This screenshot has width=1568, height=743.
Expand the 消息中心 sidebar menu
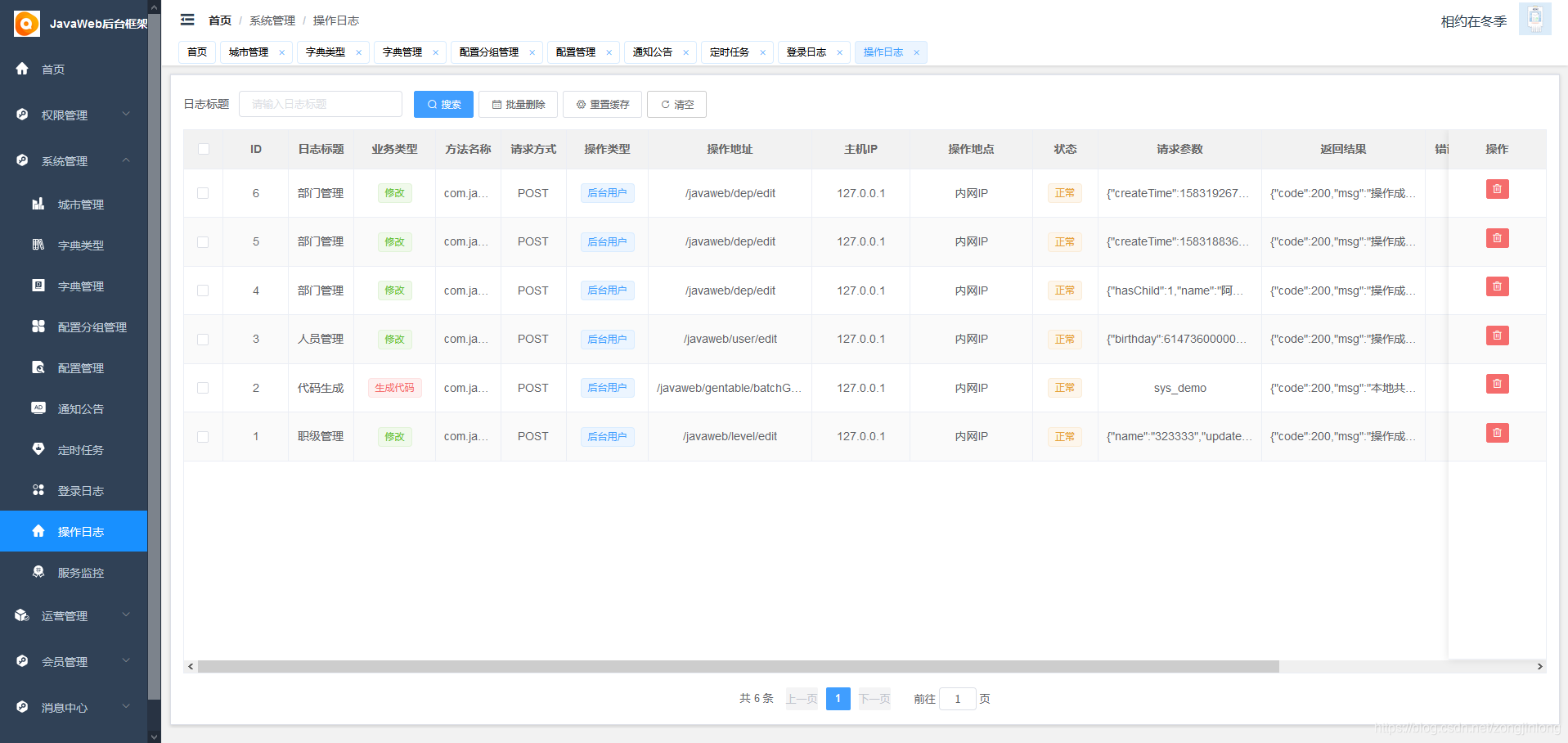pos(74,707)
